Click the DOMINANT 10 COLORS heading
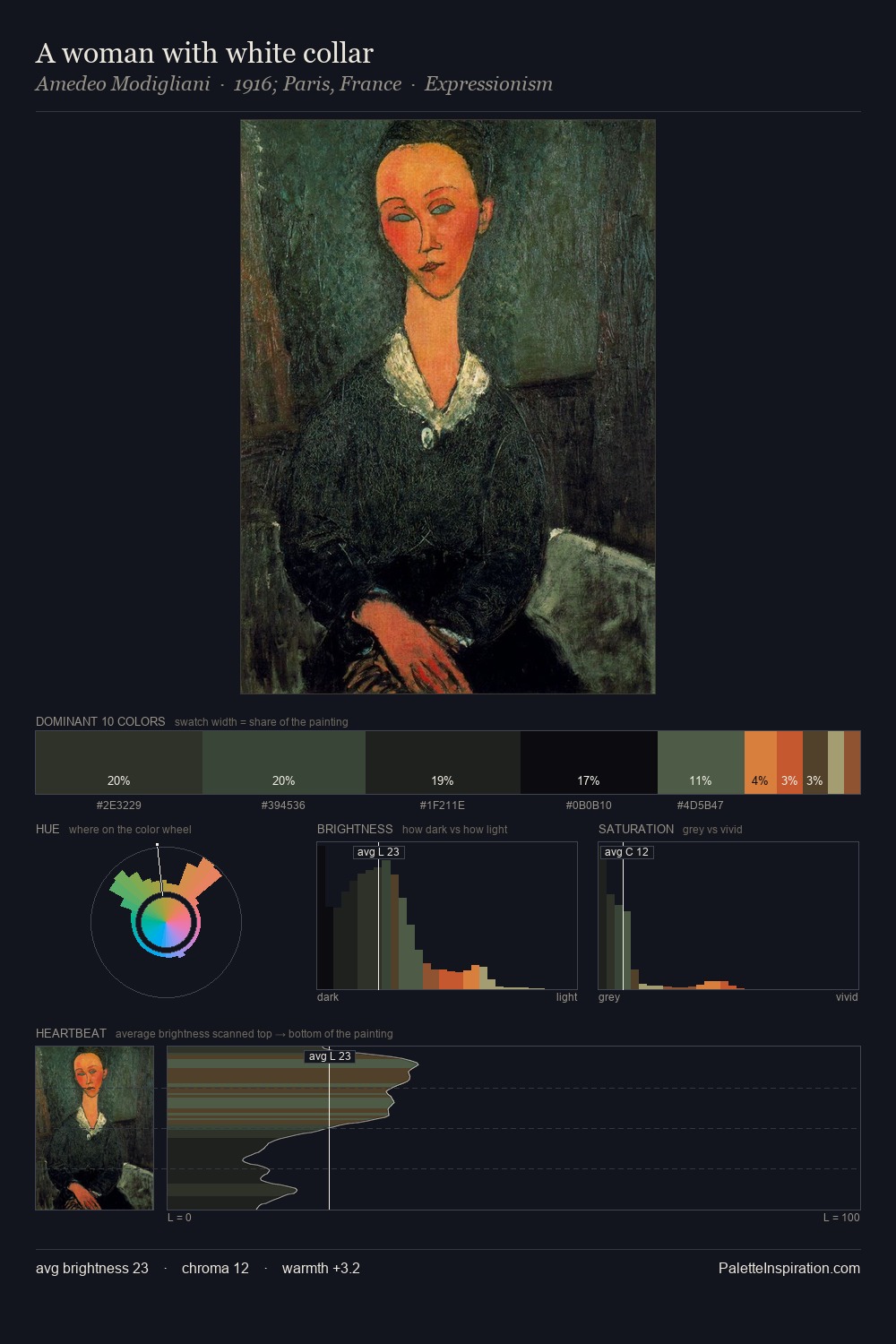Screen dimensions: 896x1344 click(x=100, y=721)
